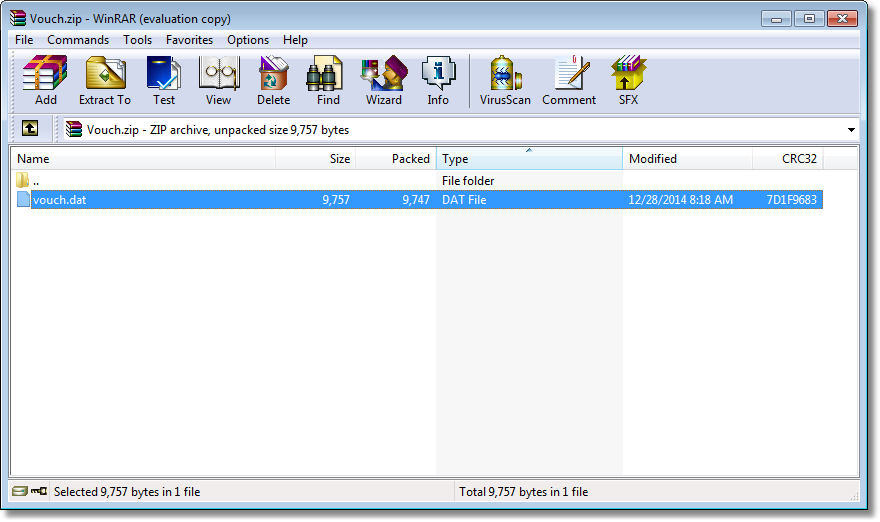
Task: Click 'Total 9,757 bytes in 1 file' status
Action: pos(524,492)
